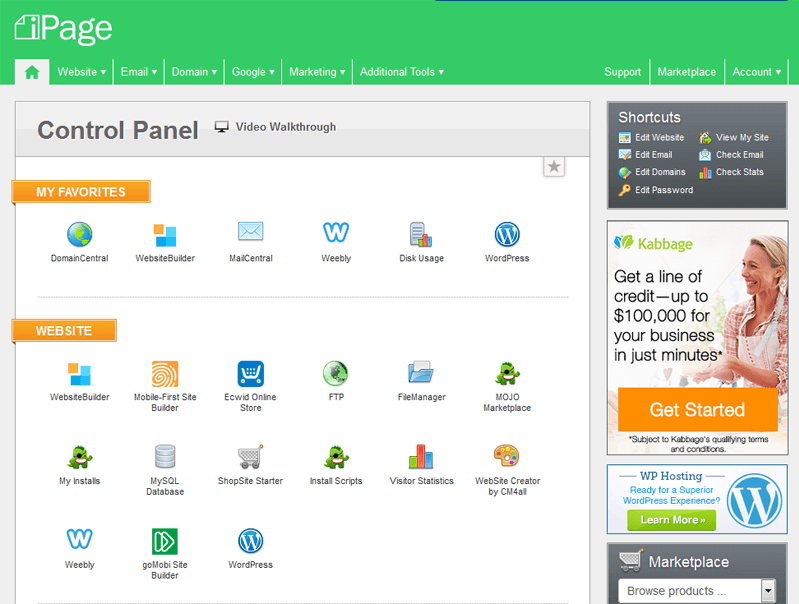Expand the Website menu
The height and width of the screenshot is (604, 799).
point(82,72)
